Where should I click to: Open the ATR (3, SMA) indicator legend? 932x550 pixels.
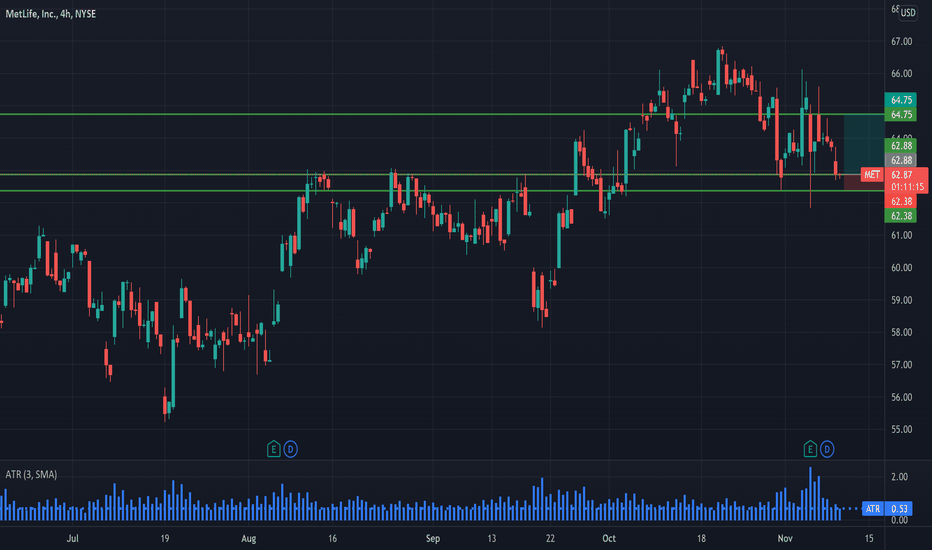(x=32, y=474)
